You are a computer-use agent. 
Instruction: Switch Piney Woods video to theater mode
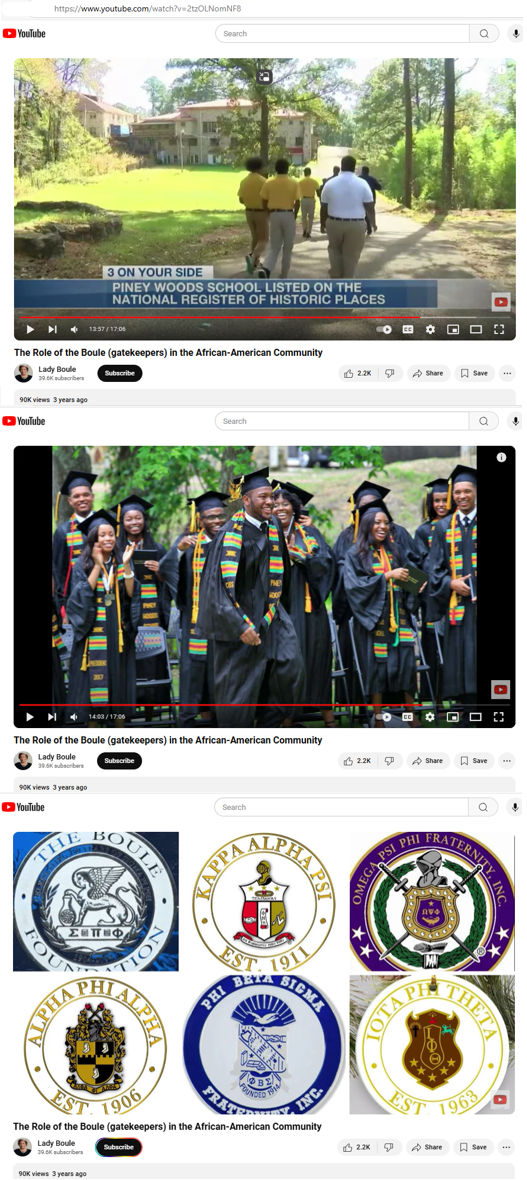point(476,330)
